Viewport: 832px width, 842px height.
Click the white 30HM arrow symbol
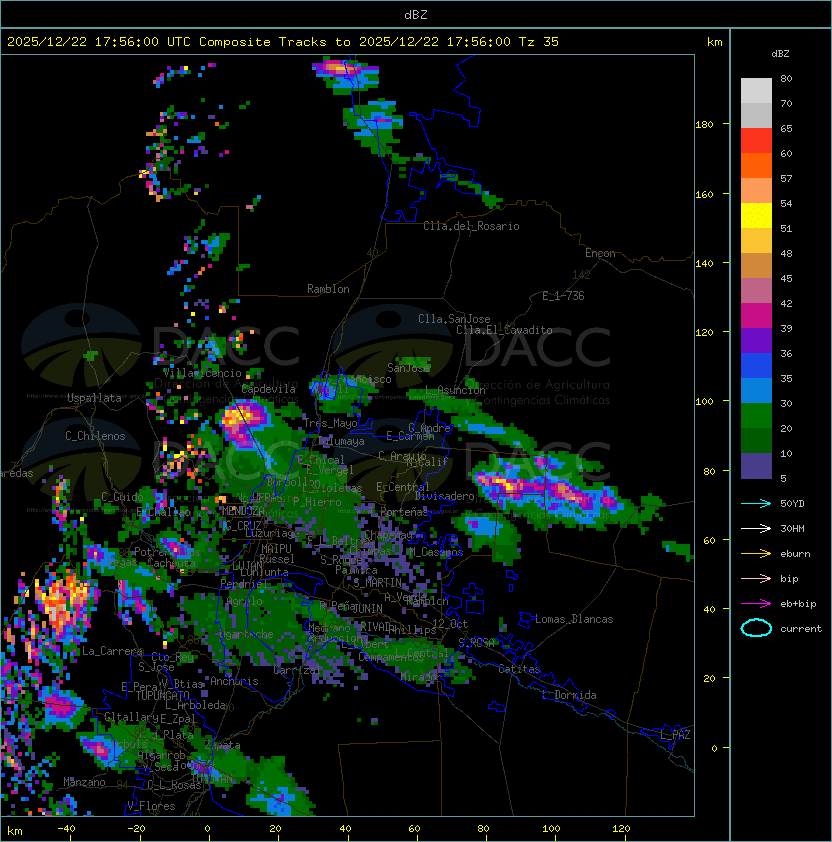click(x=756, y=528)
